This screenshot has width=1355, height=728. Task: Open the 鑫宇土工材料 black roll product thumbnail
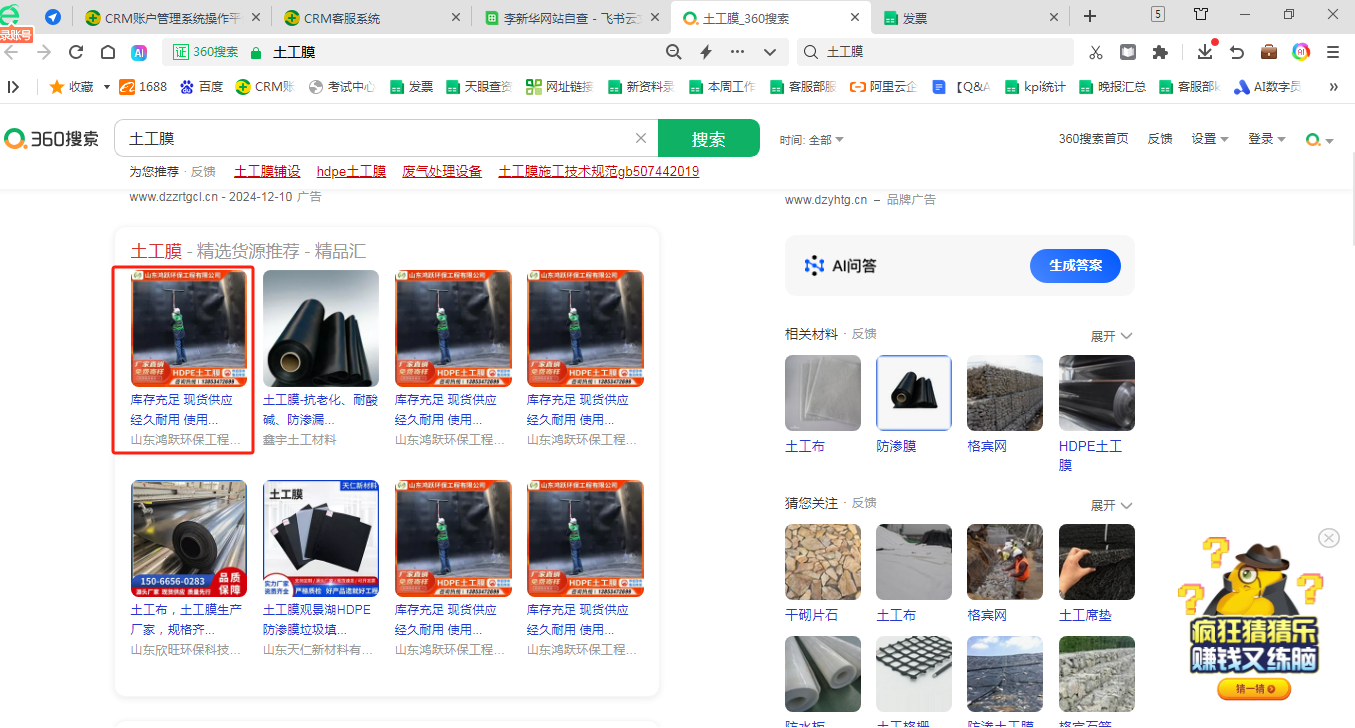click(321, 328)
